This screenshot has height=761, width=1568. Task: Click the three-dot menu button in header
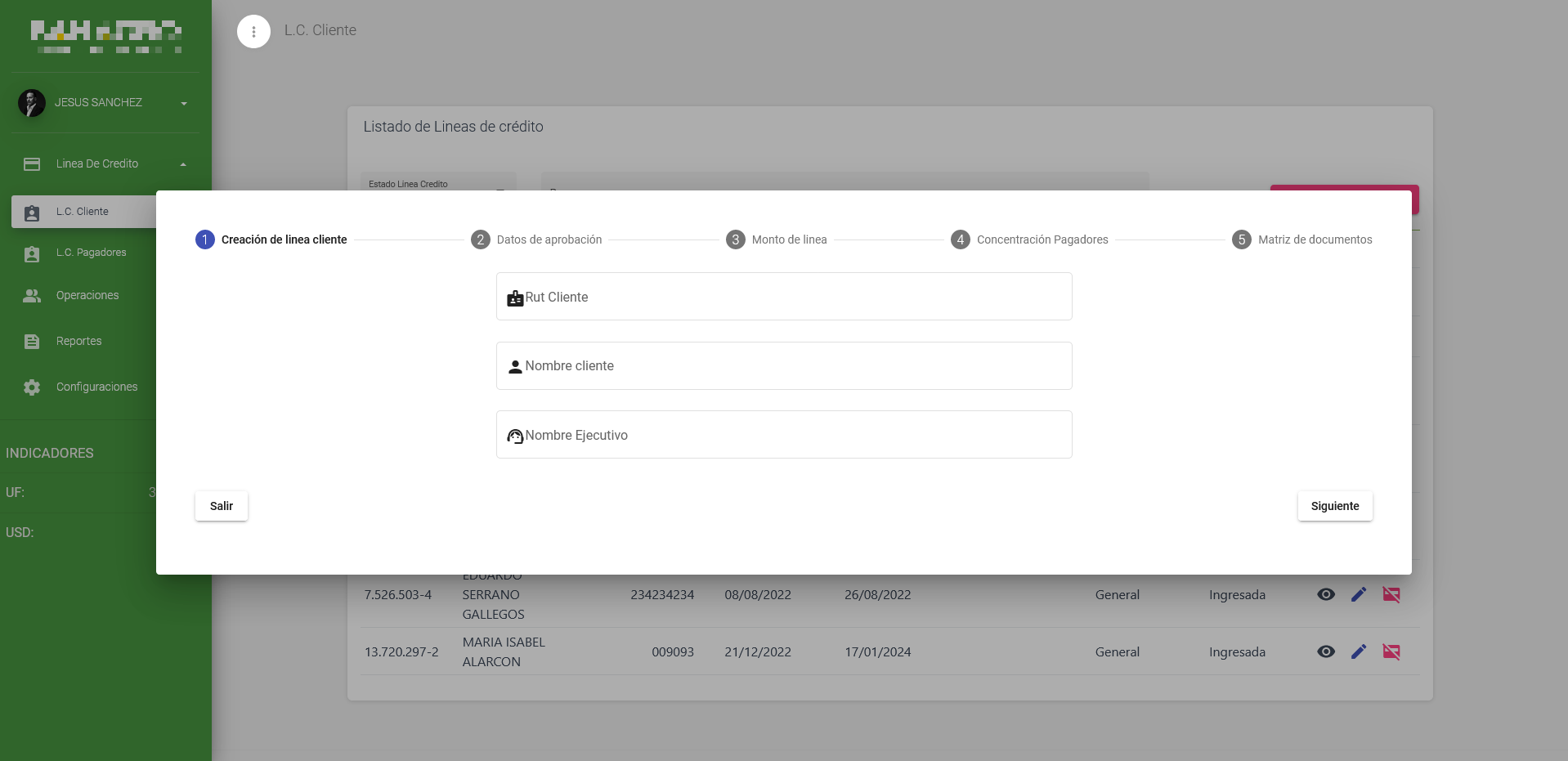[x=253, y=32]
